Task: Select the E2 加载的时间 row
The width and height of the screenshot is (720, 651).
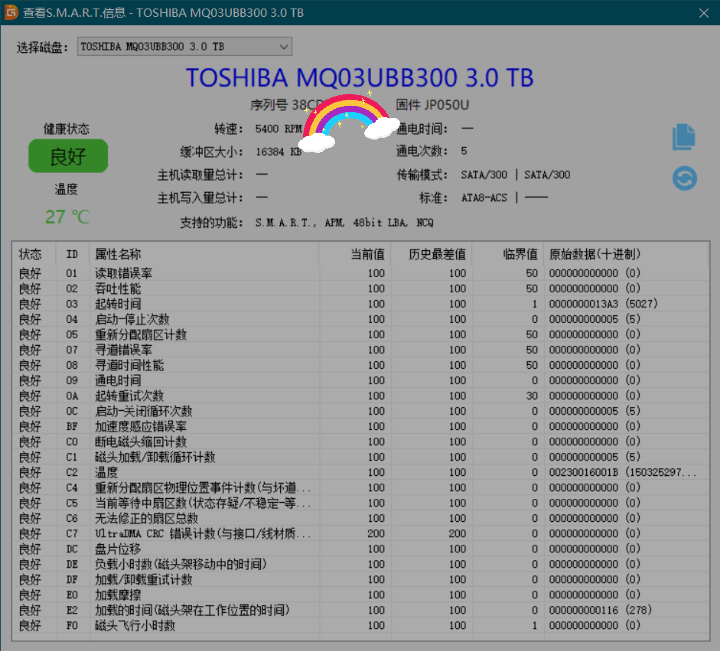Action: [x=360, y=610]
